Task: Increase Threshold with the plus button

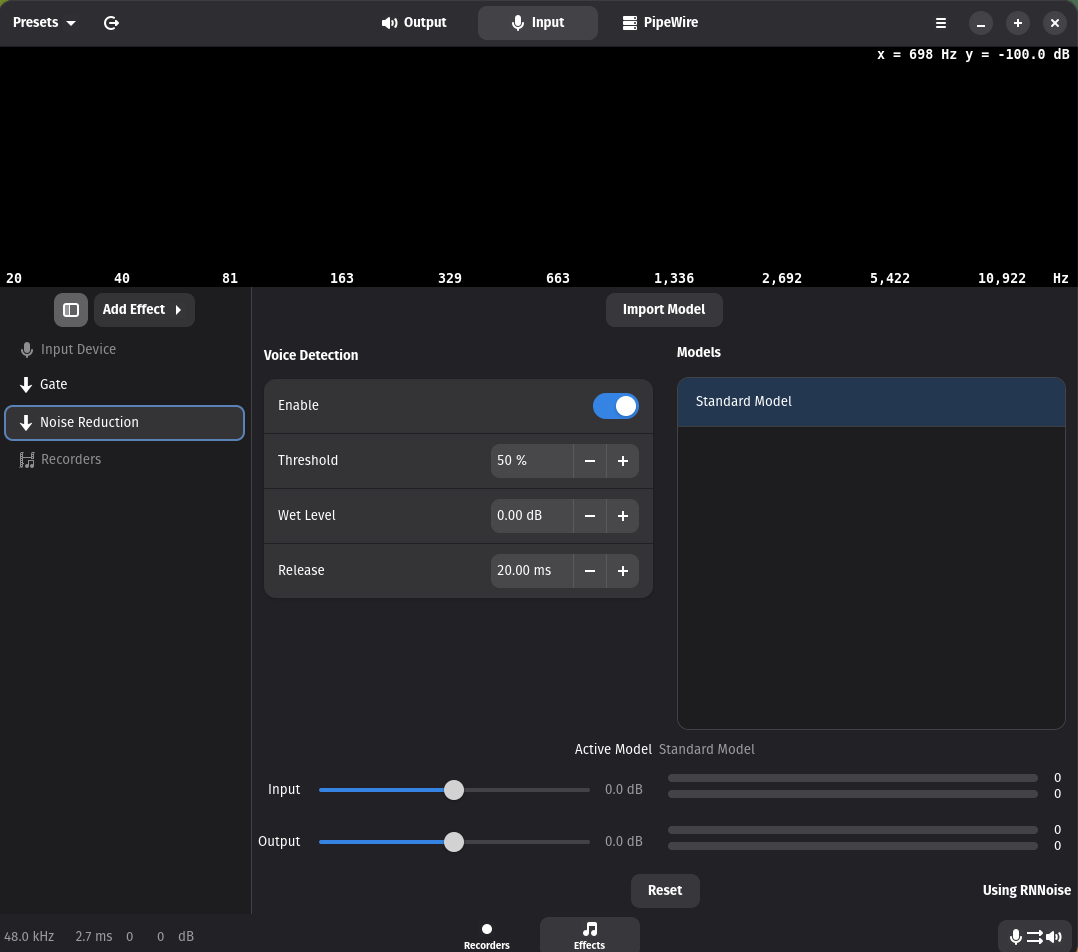Action: [x=622, y=461]
